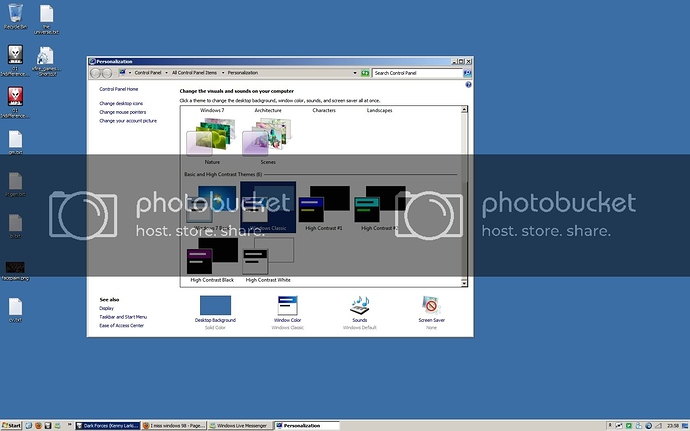Click the Characters theme label
690x431 pixels.
pos(324,111)
